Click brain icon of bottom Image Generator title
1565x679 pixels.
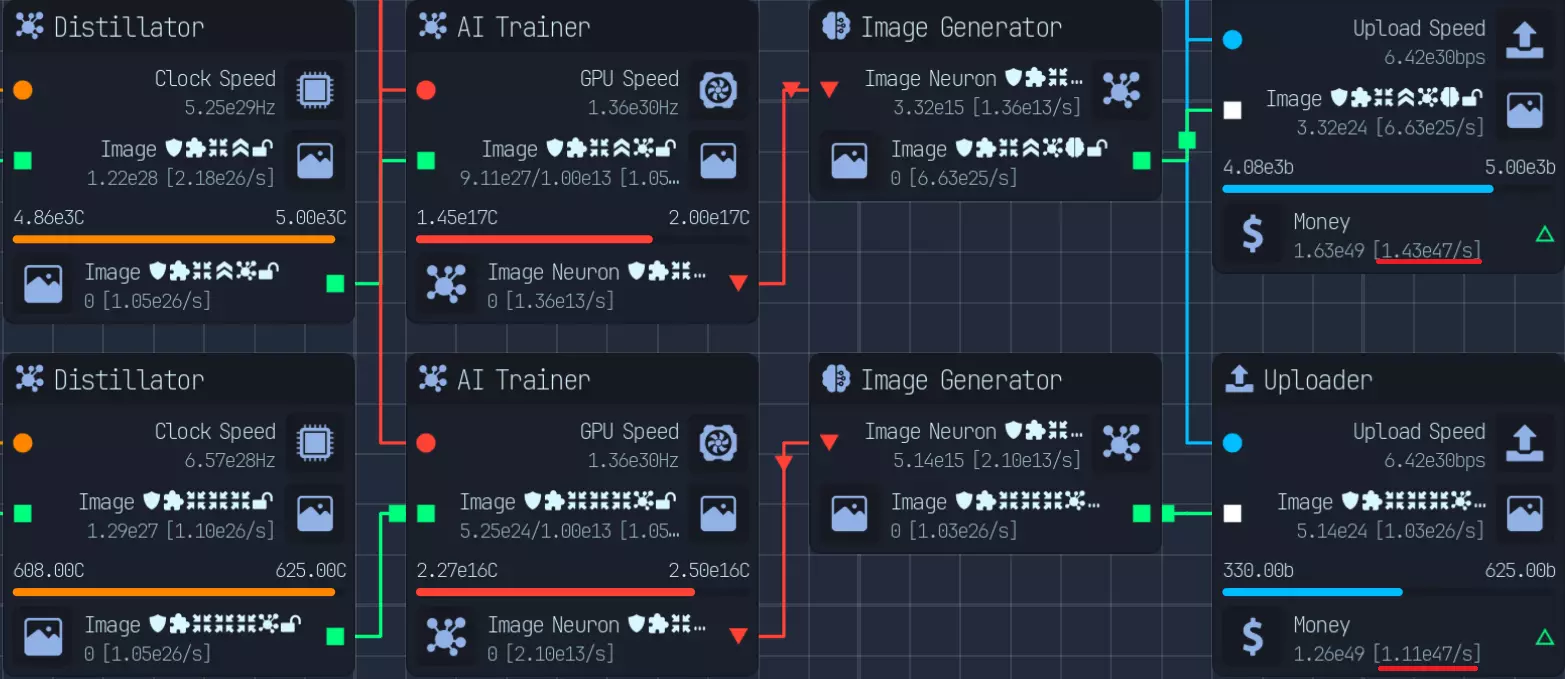(836, 380)
